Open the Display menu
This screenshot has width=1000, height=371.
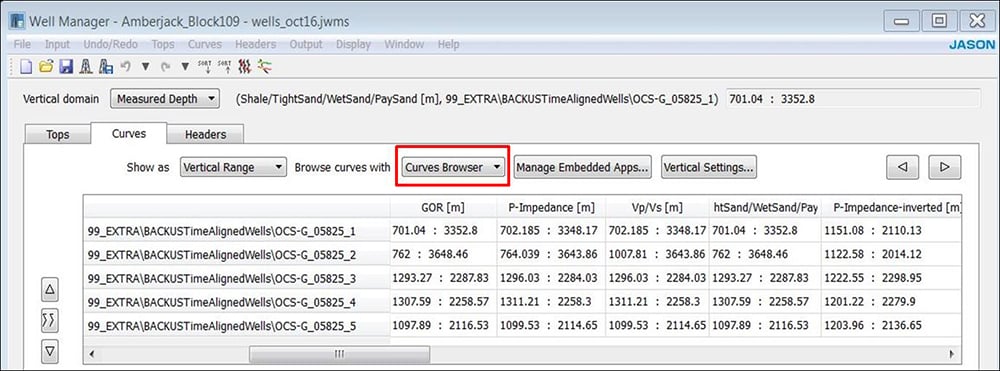353,45
